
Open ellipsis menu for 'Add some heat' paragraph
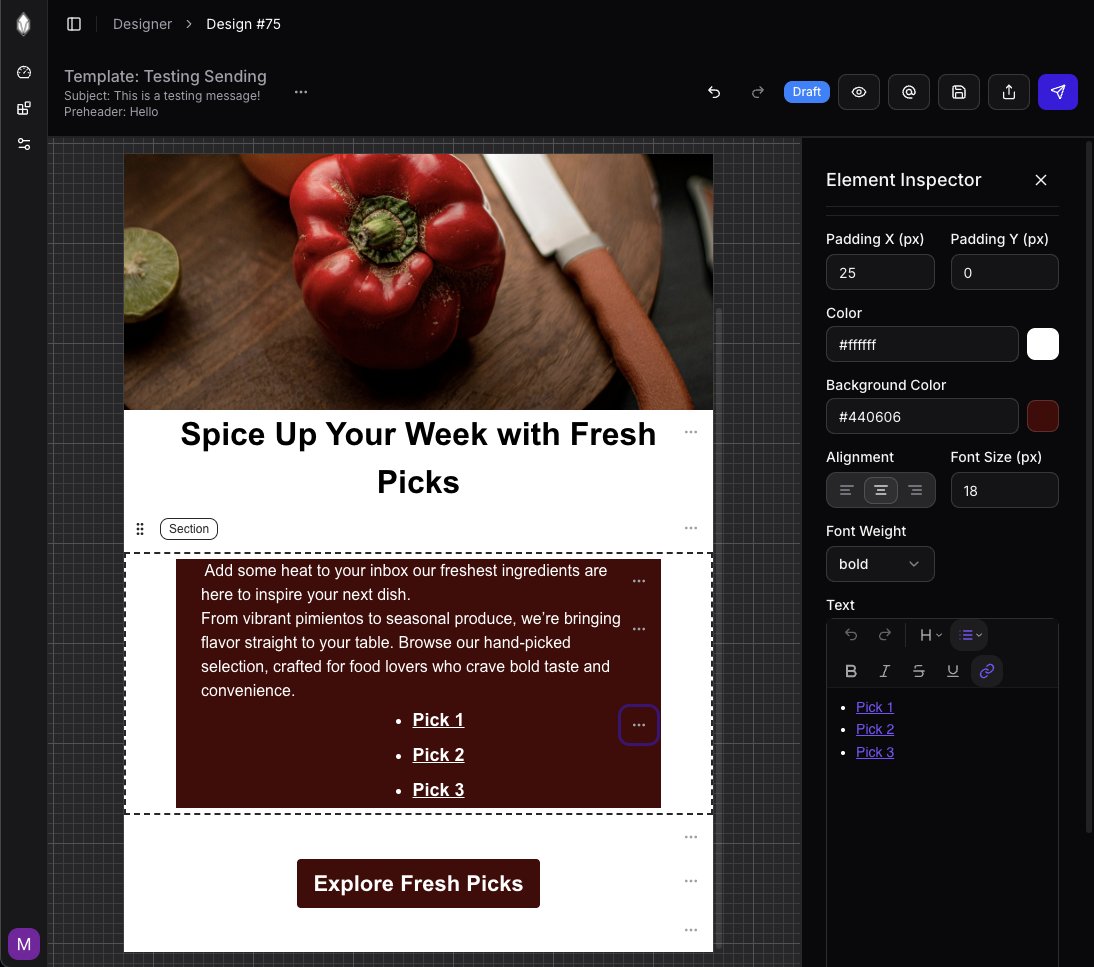(638, 581)
